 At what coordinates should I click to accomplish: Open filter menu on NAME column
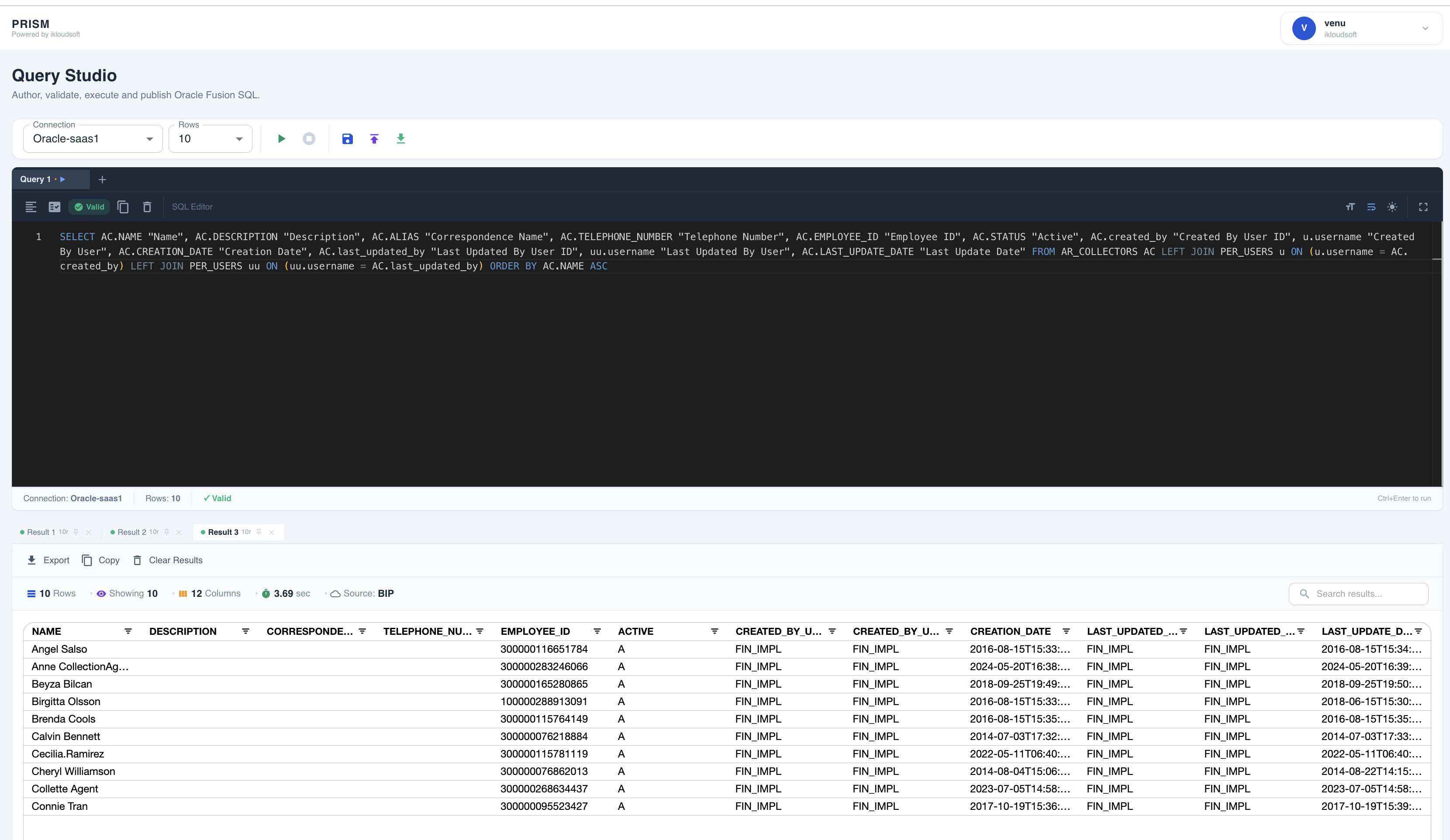(x=128, y=631)
